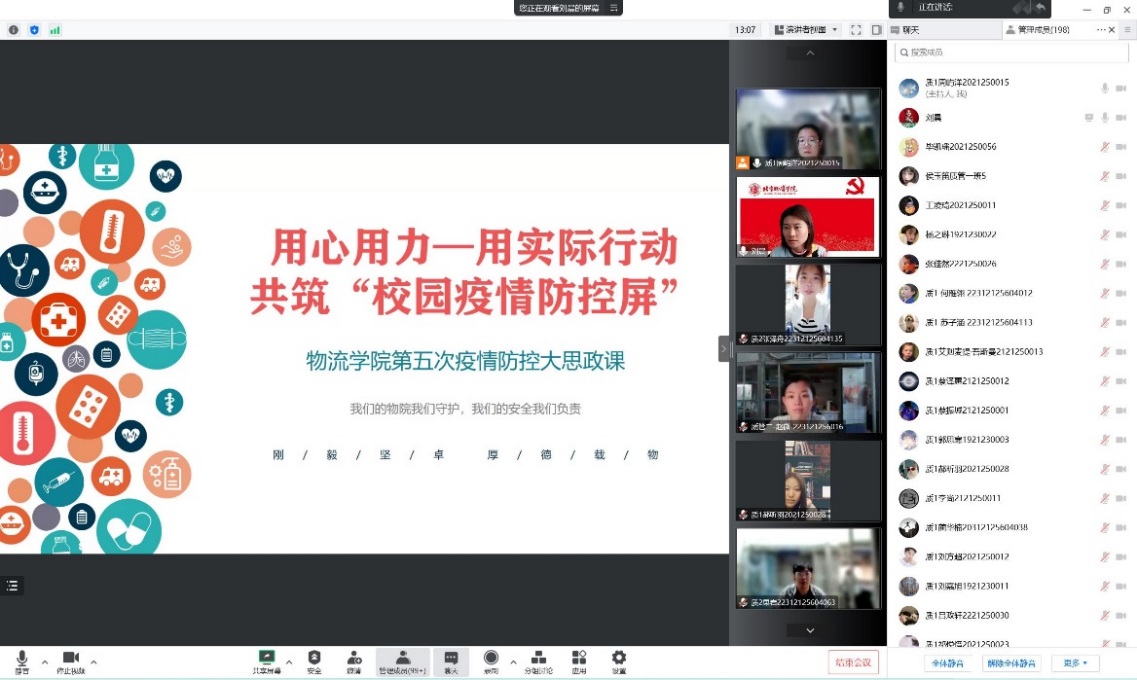Open the Speaker View layout dropdown
1137x680 pixels.
[806, 30]
